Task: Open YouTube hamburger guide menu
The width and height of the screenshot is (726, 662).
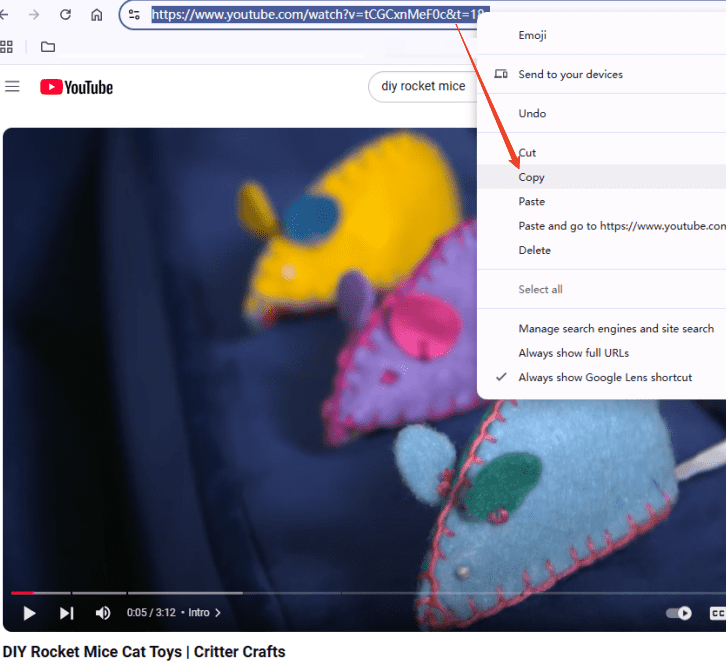Action: pos(13,87)
